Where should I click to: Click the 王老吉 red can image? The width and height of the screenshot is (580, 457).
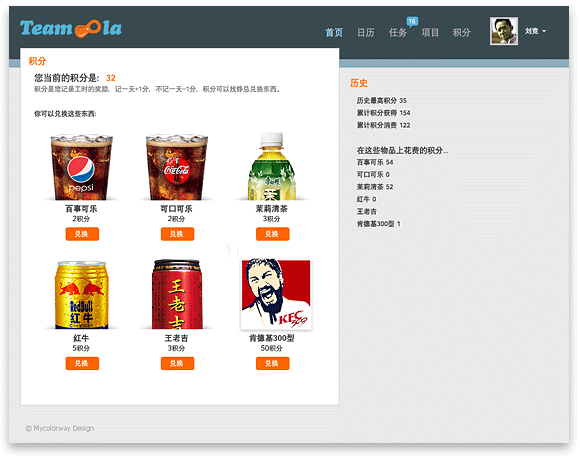pyautogui.click(x=177, y=294)
